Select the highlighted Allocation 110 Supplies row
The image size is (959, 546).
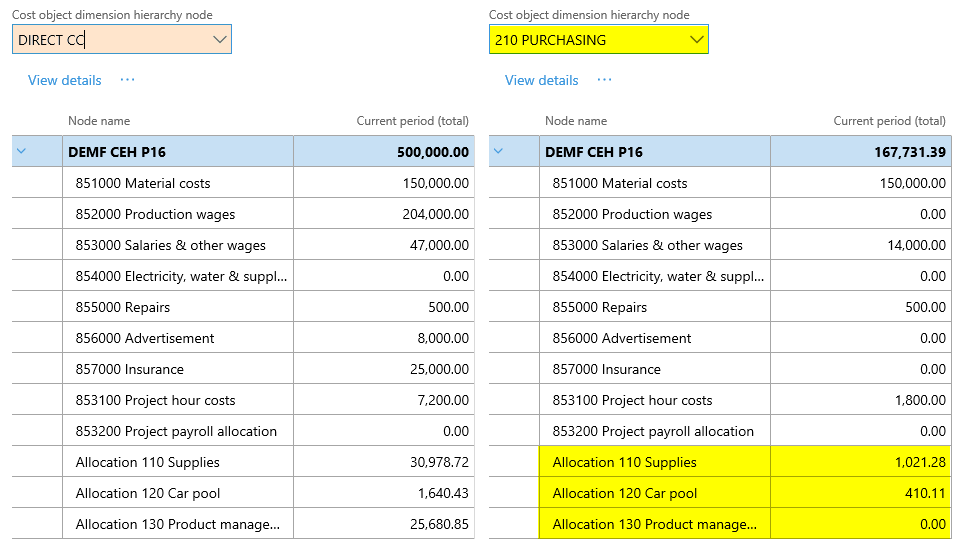pyautogui.click(x=624, y=462)
